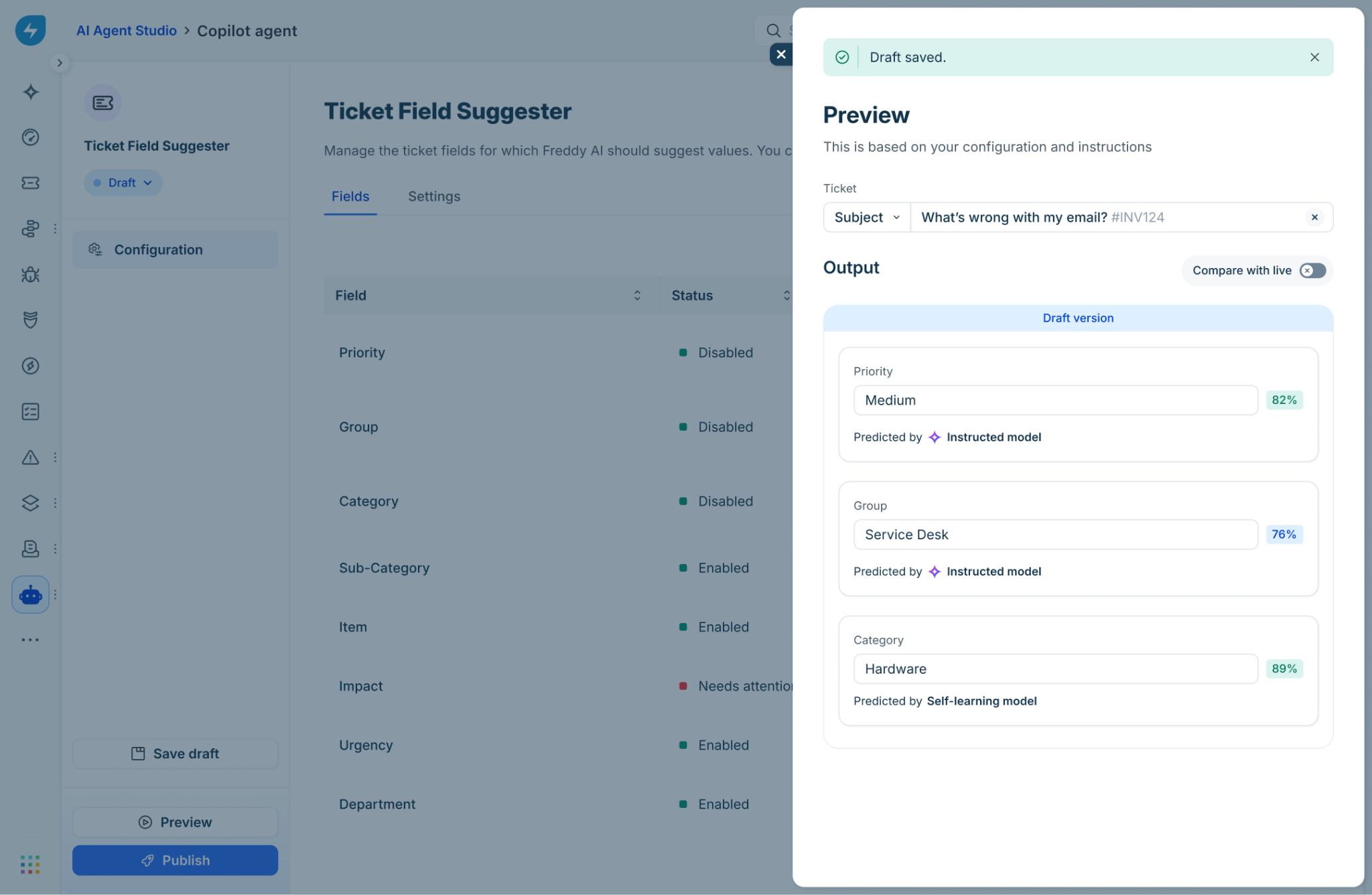Click the 82% confidence badge
1372x895 pixels.
[x=1284, y=400]
